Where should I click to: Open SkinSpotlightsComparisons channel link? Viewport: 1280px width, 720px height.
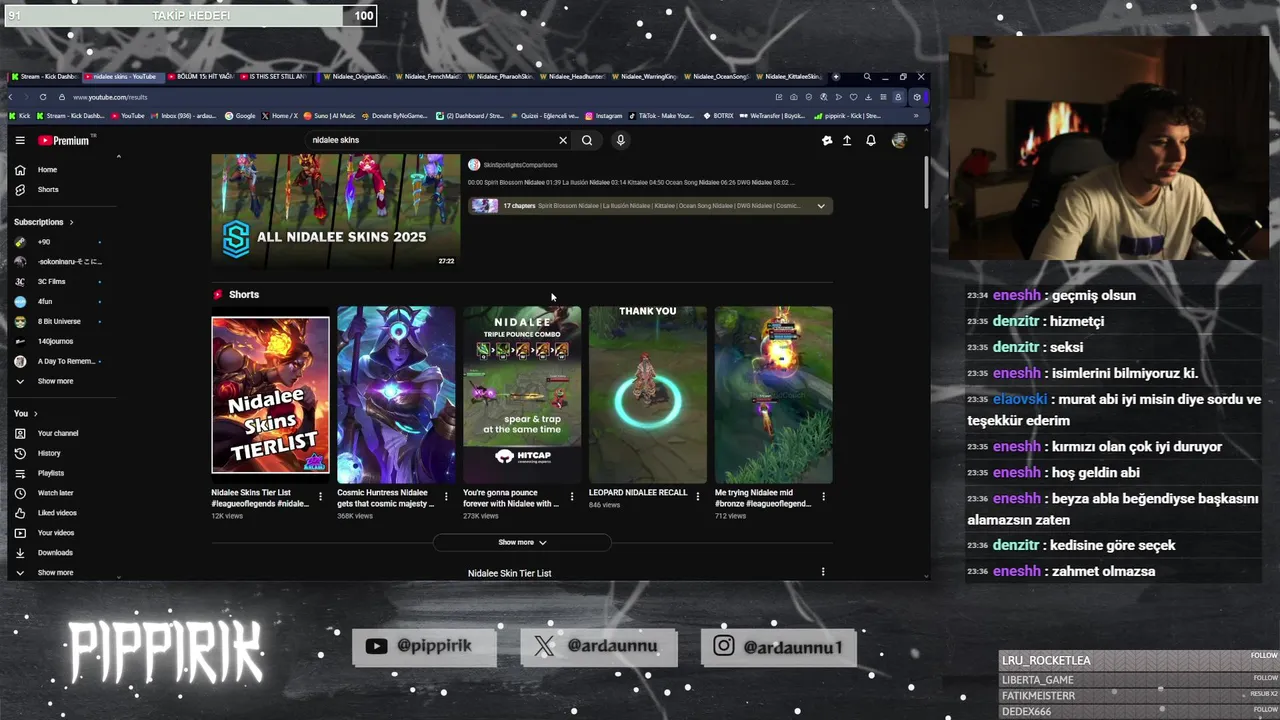pos(520,165)
